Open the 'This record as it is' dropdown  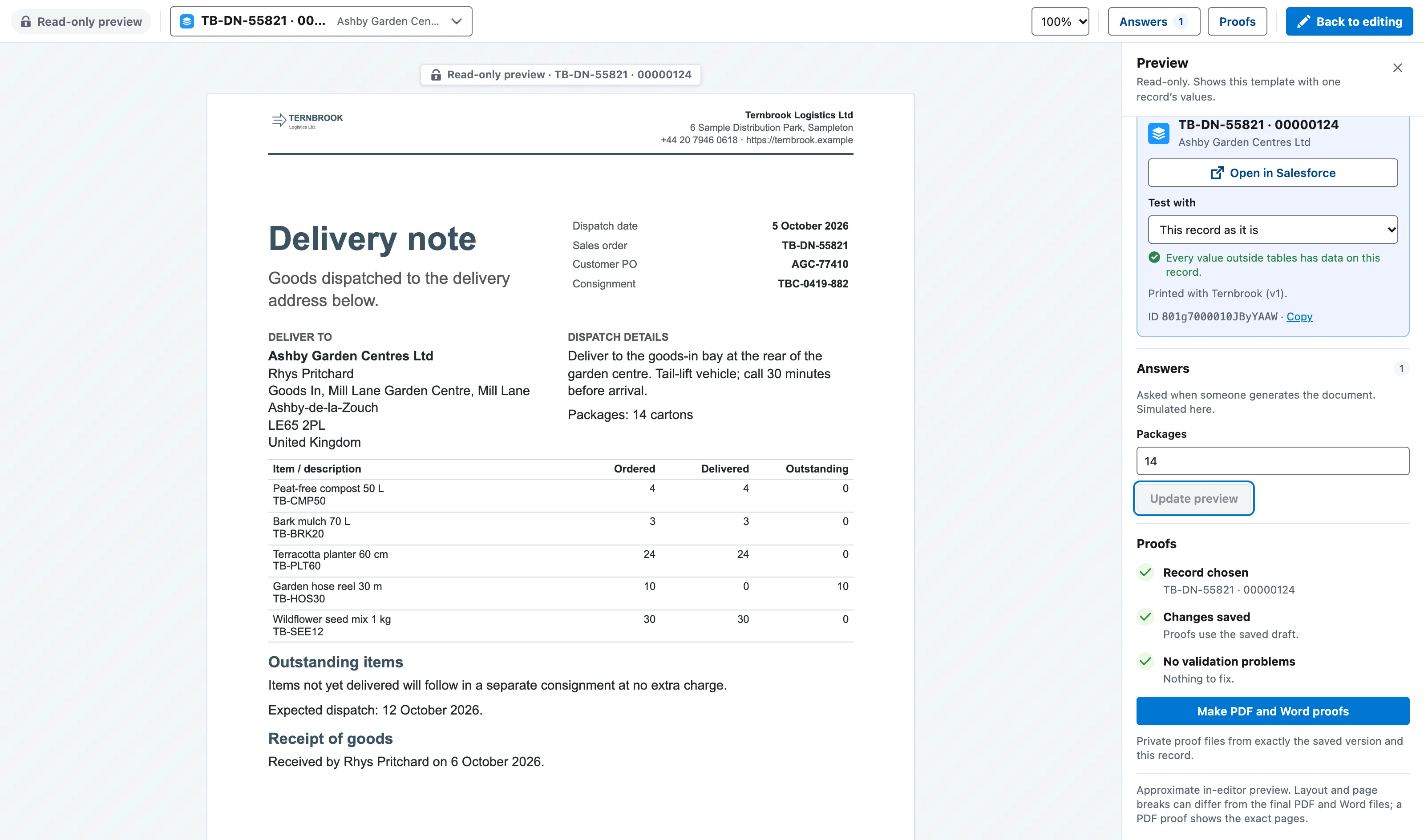click(x=1272, y=230)
